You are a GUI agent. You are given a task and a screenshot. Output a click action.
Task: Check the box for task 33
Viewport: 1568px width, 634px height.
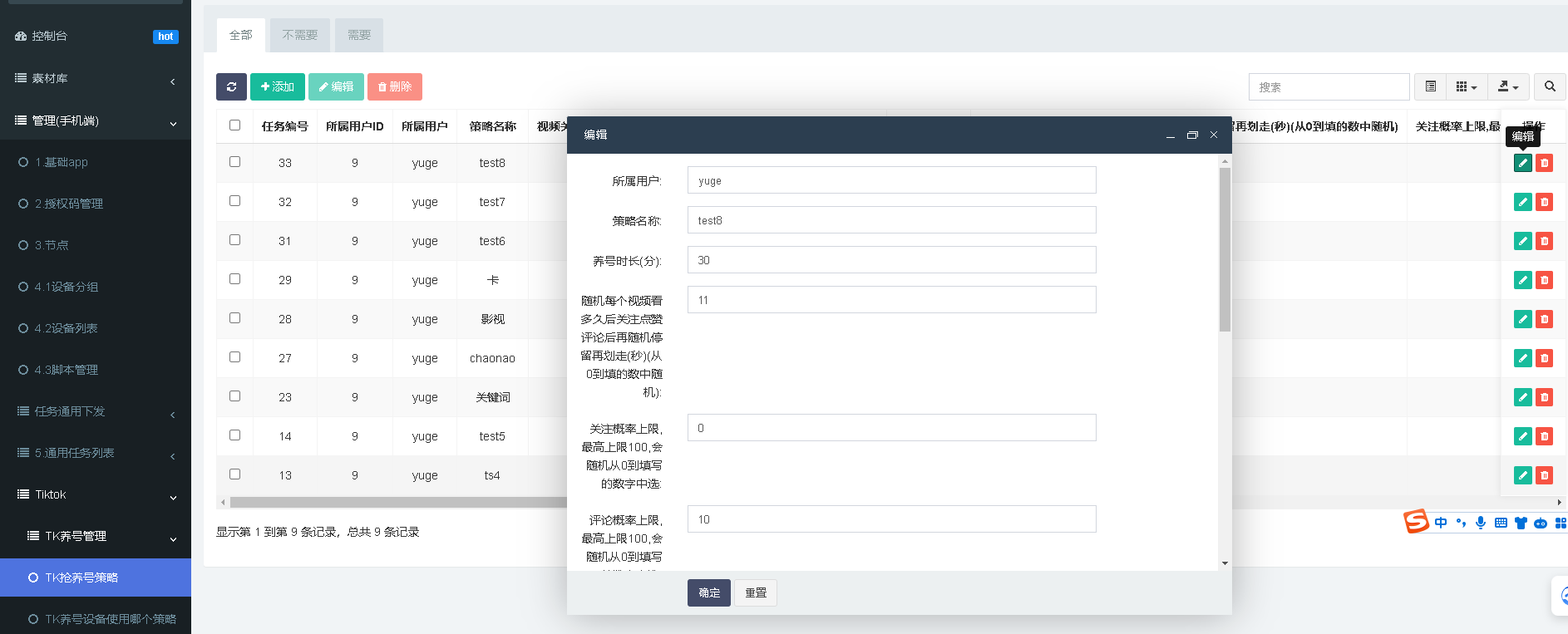coord(234,162)
